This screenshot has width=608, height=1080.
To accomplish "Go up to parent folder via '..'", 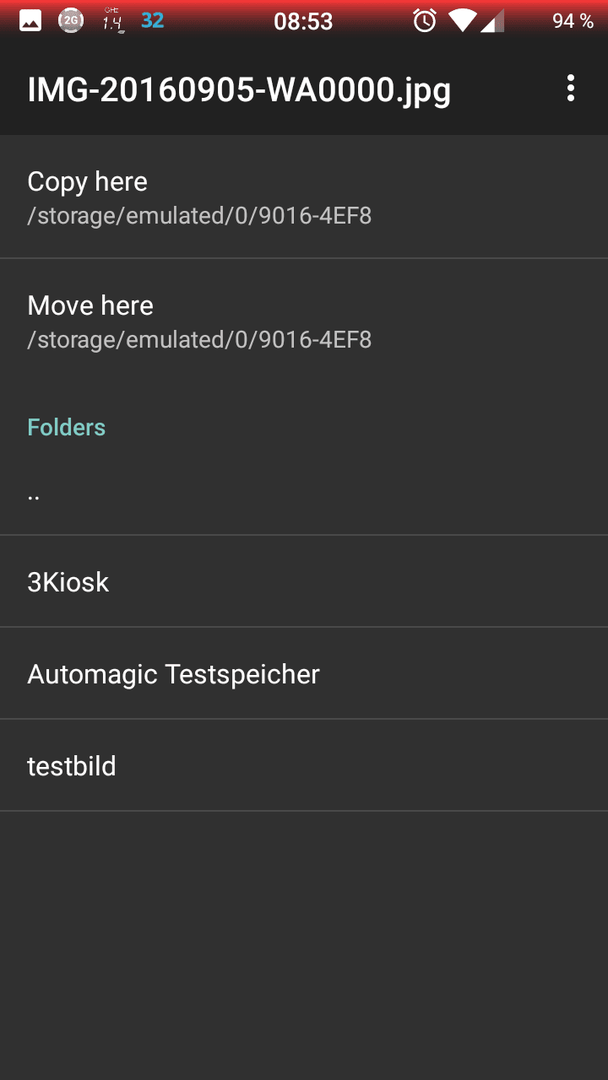I will [x=304, y=497].
